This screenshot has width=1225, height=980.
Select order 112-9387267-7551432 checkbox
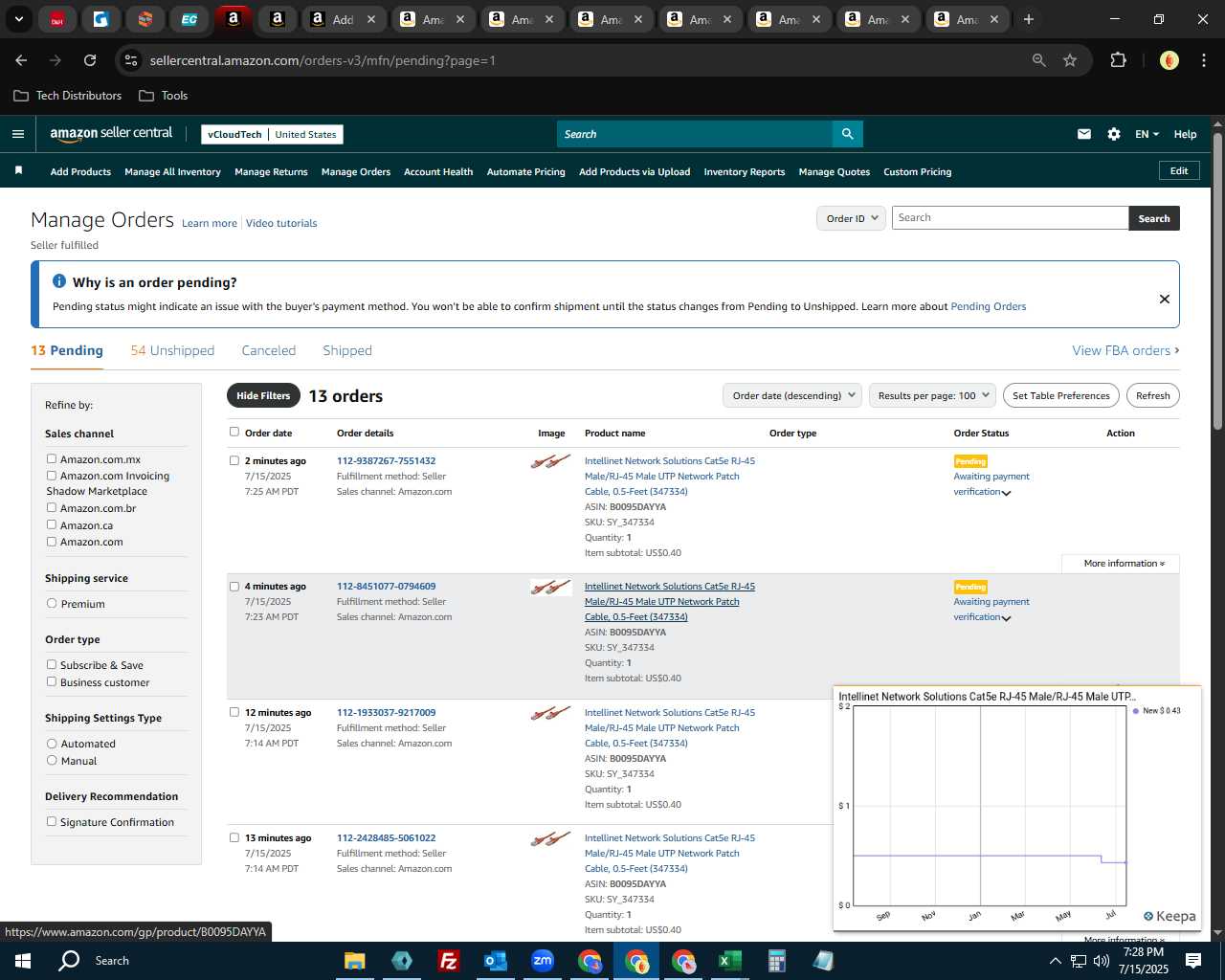(x=234, y=460)
